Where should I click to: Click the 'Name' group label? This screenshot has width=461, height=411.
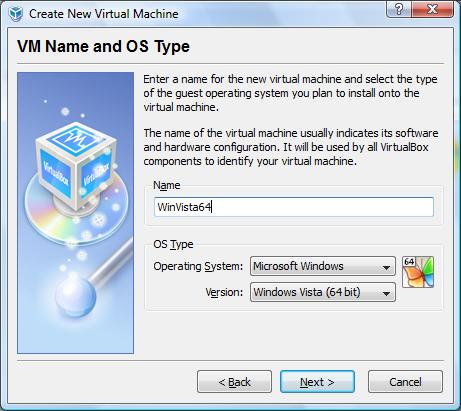click(x=167, y=185)
